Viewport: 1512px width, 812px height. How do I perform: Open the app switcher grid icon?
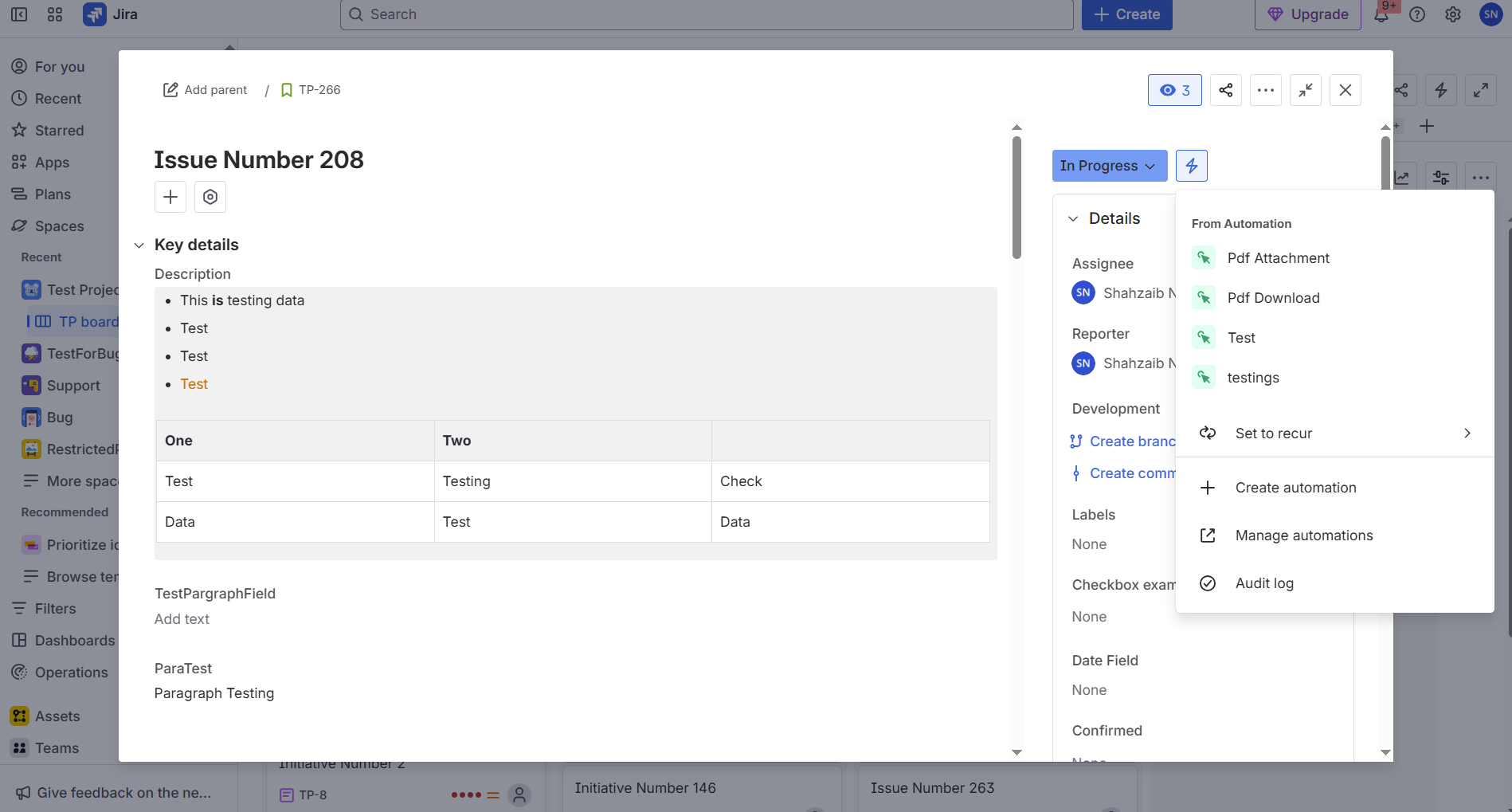point(55,14)
